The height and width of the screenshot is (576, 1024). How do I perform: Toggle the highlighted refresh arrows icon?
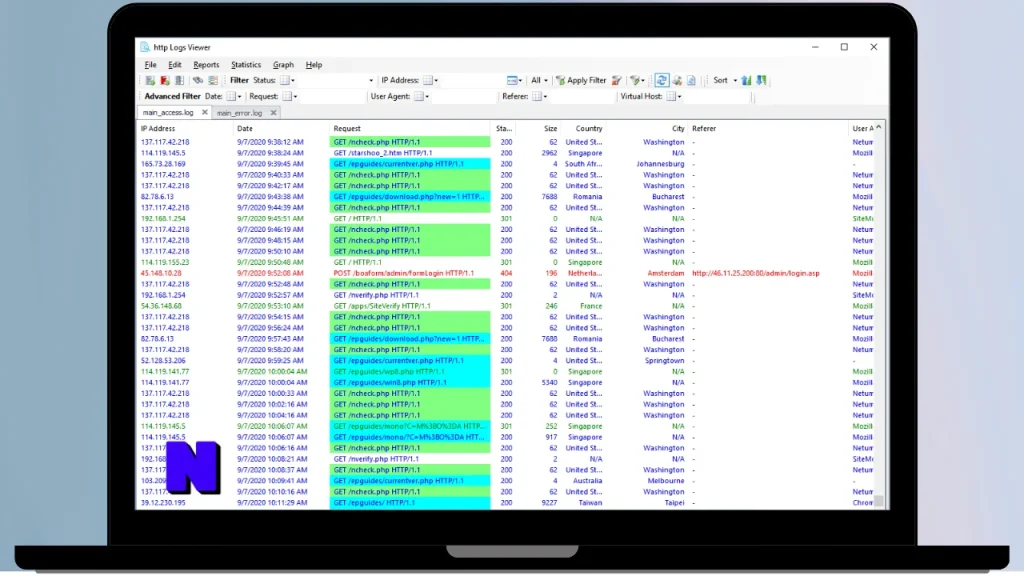[662, 80]
